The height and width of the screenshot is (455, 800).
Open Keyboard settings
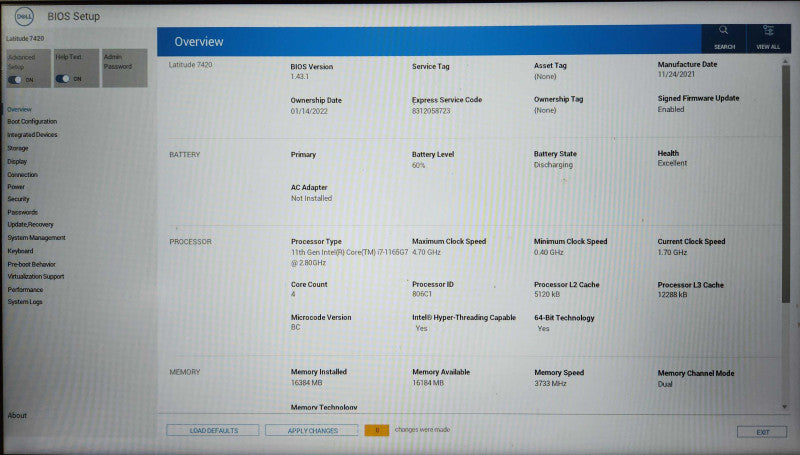tap(20, 251)
